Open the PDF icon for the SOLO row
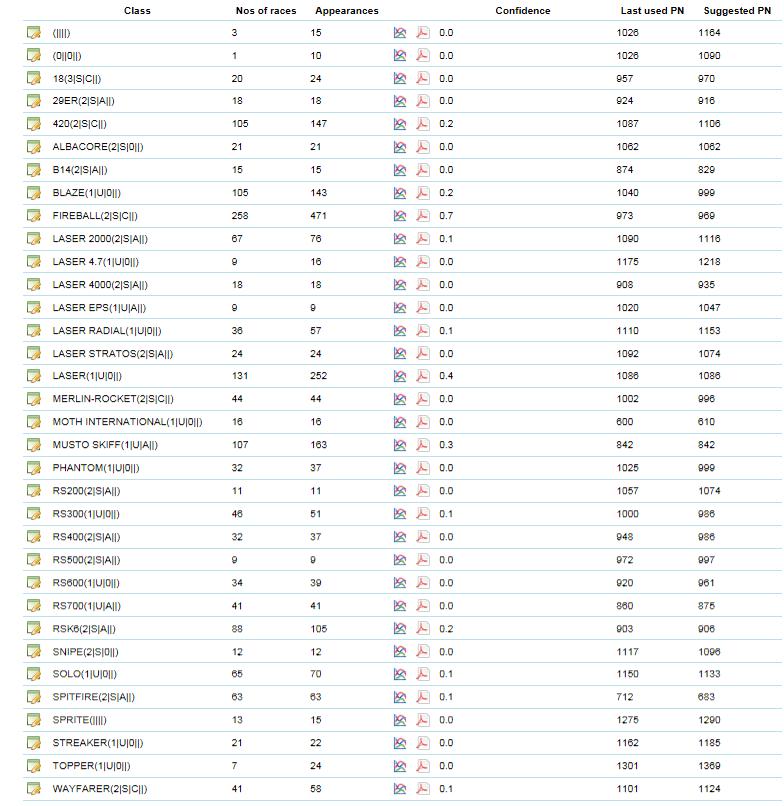 click(x=423, y=674)
